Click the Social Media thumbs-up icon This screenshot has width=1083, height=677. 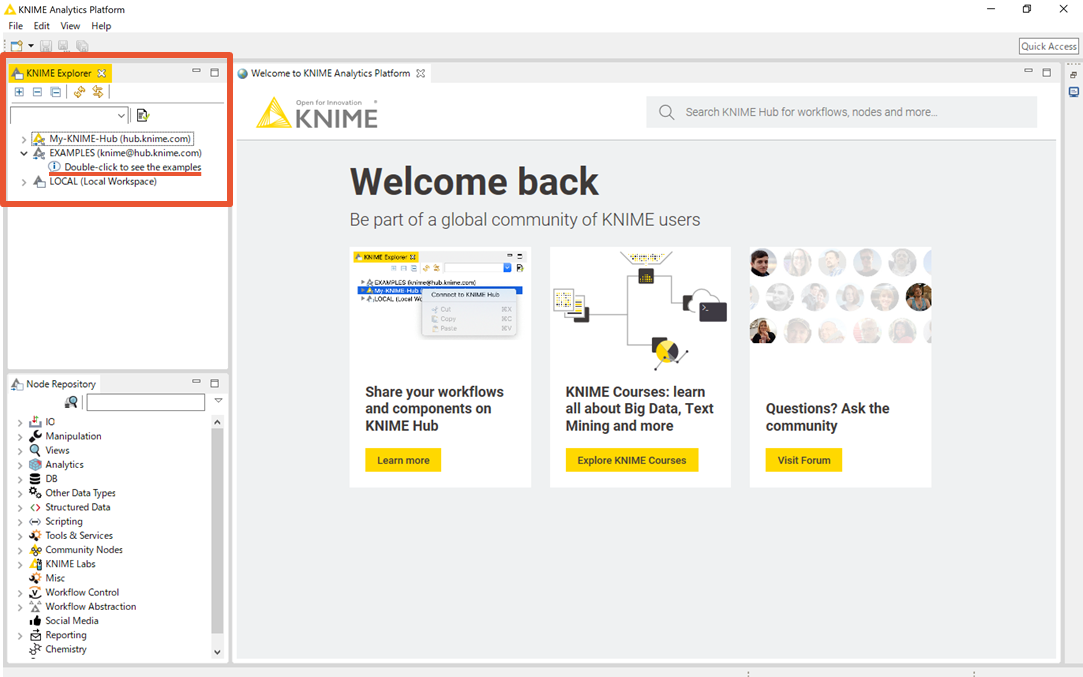35,621
